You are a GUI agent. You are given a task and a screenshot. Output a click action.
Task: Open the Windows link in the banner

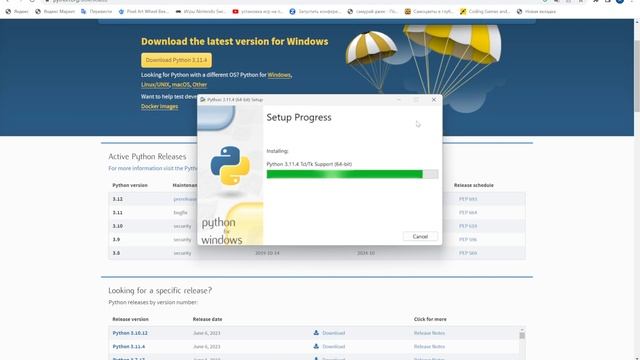pos(279,75)
